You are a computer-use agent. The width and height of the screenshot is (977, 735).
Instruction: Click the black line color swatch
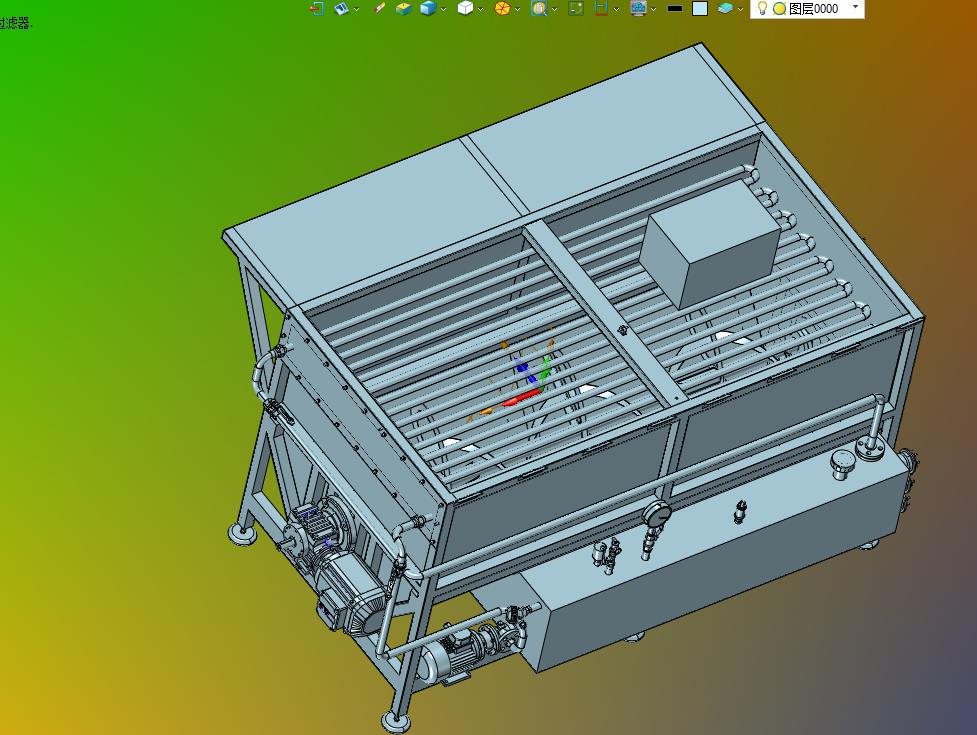[675, 8]
